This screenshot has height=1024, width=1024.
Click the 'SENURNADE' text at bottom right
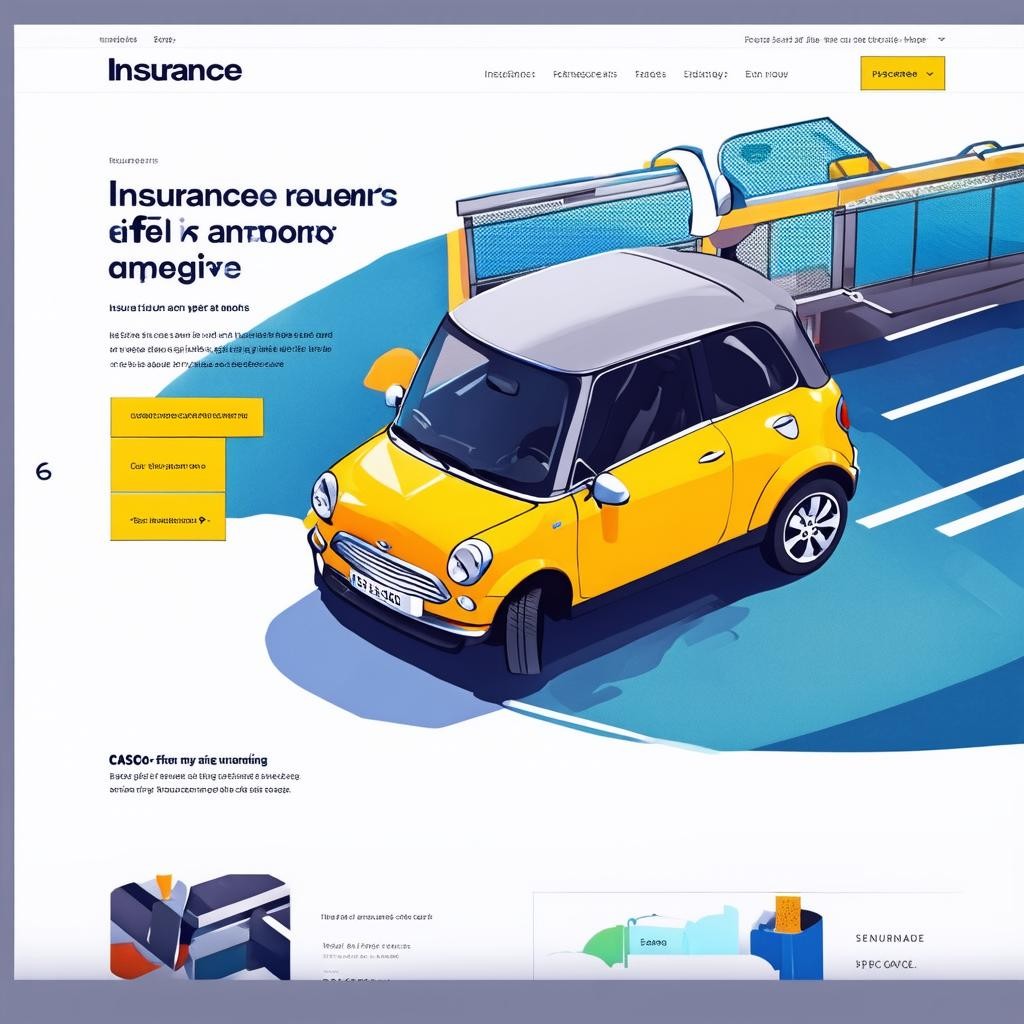tap(889, 938)
